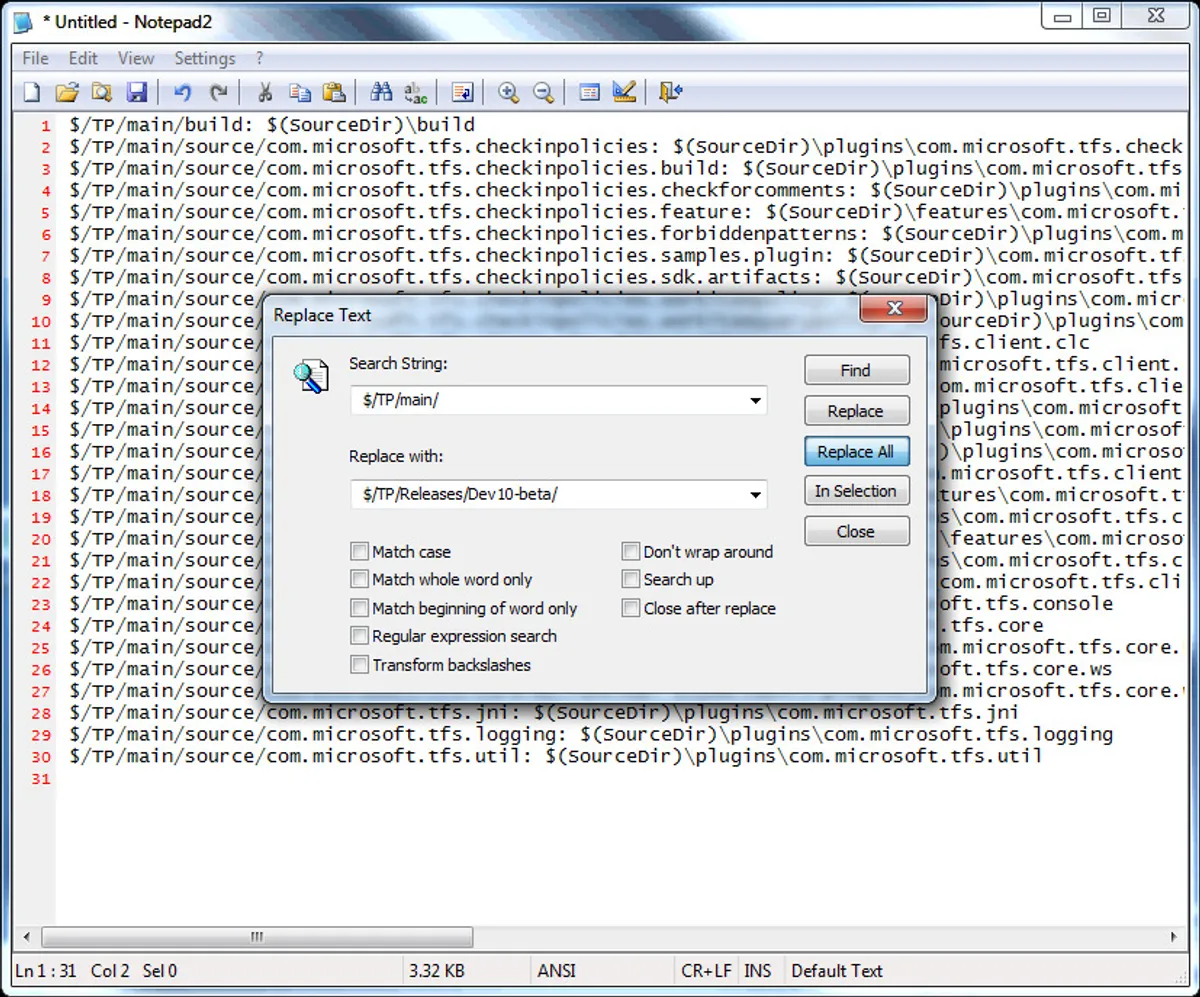The height and width of the screenshot is (997, 1200).
Task: Click the Exit door toolbar icon
Action: tap(671, 93)
